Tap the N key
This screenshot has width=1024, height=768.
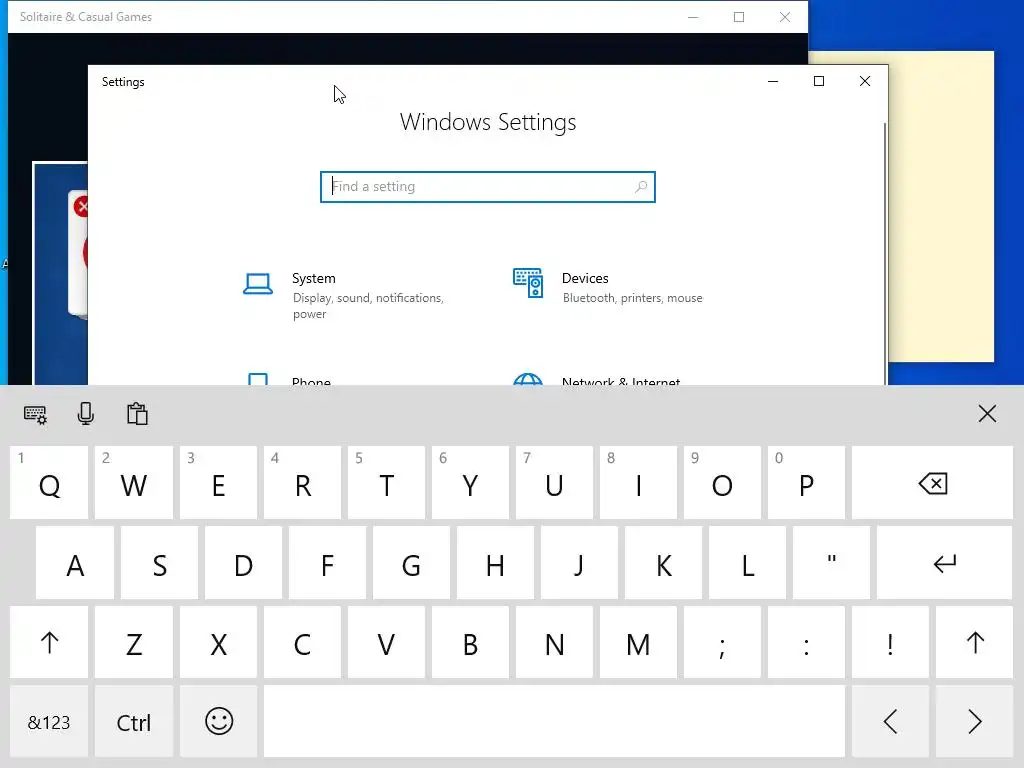[554, 643]
